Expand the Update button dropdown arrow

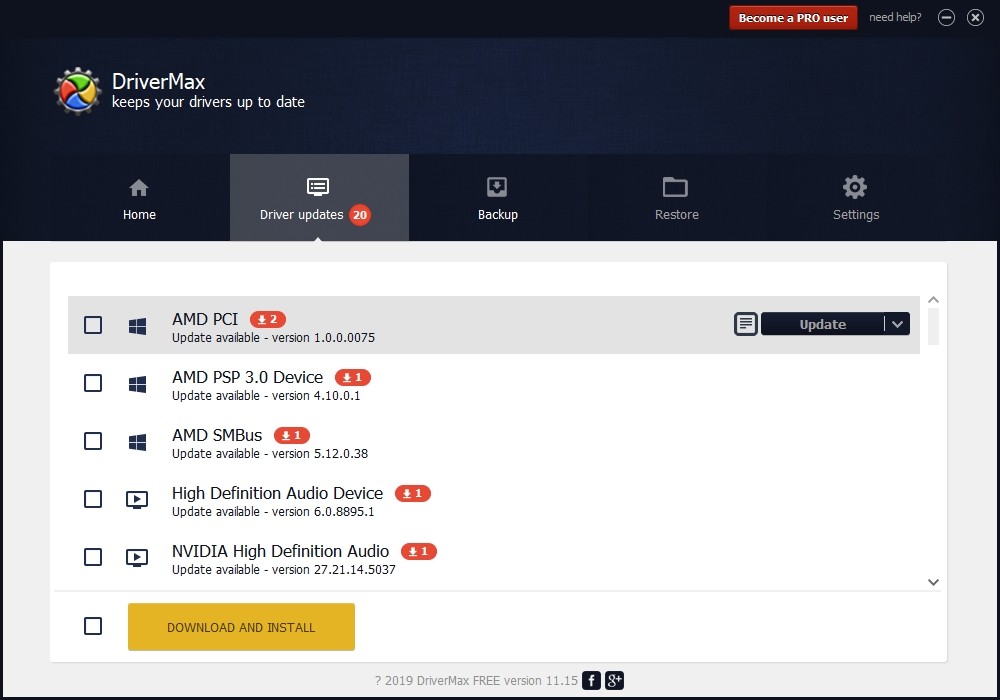[x=897, y=324]
